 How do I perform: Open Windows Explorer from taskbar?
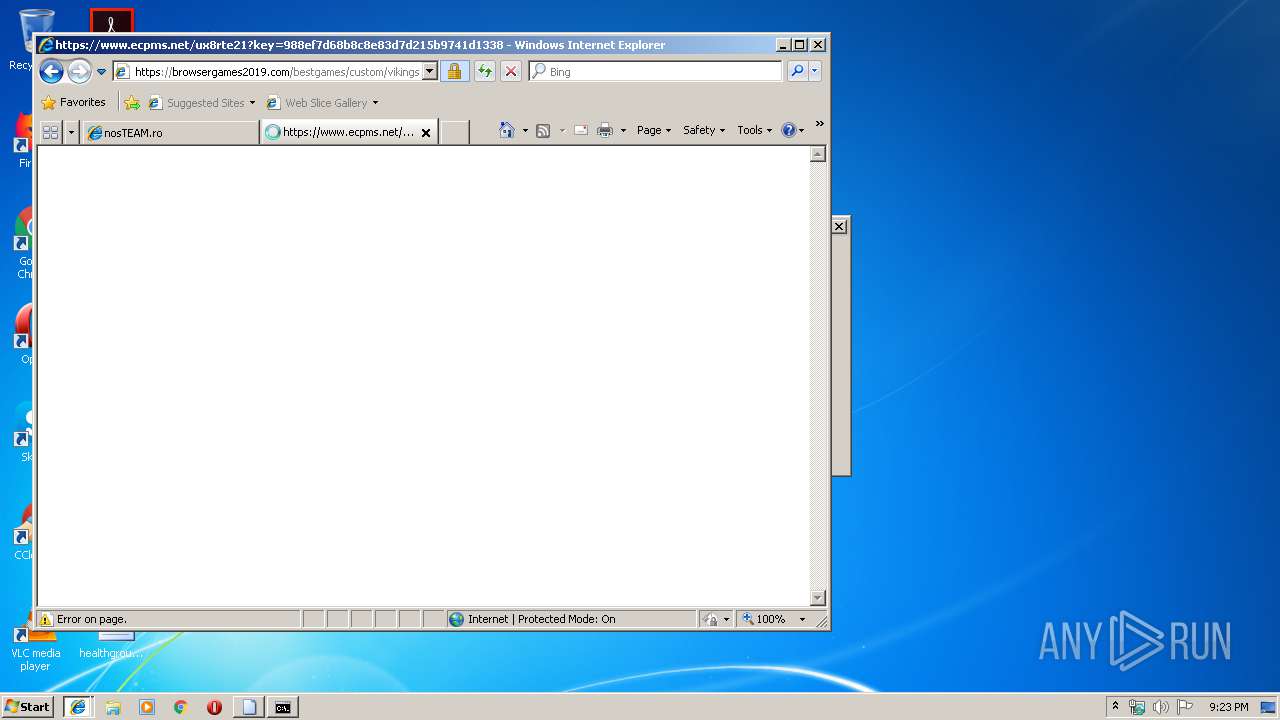pos(113,707)
